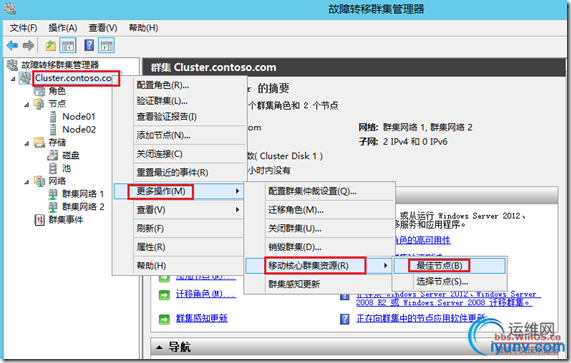Toggle the console tree pane toolbar icon
The image size is (571, 363).
coord(68,46)
